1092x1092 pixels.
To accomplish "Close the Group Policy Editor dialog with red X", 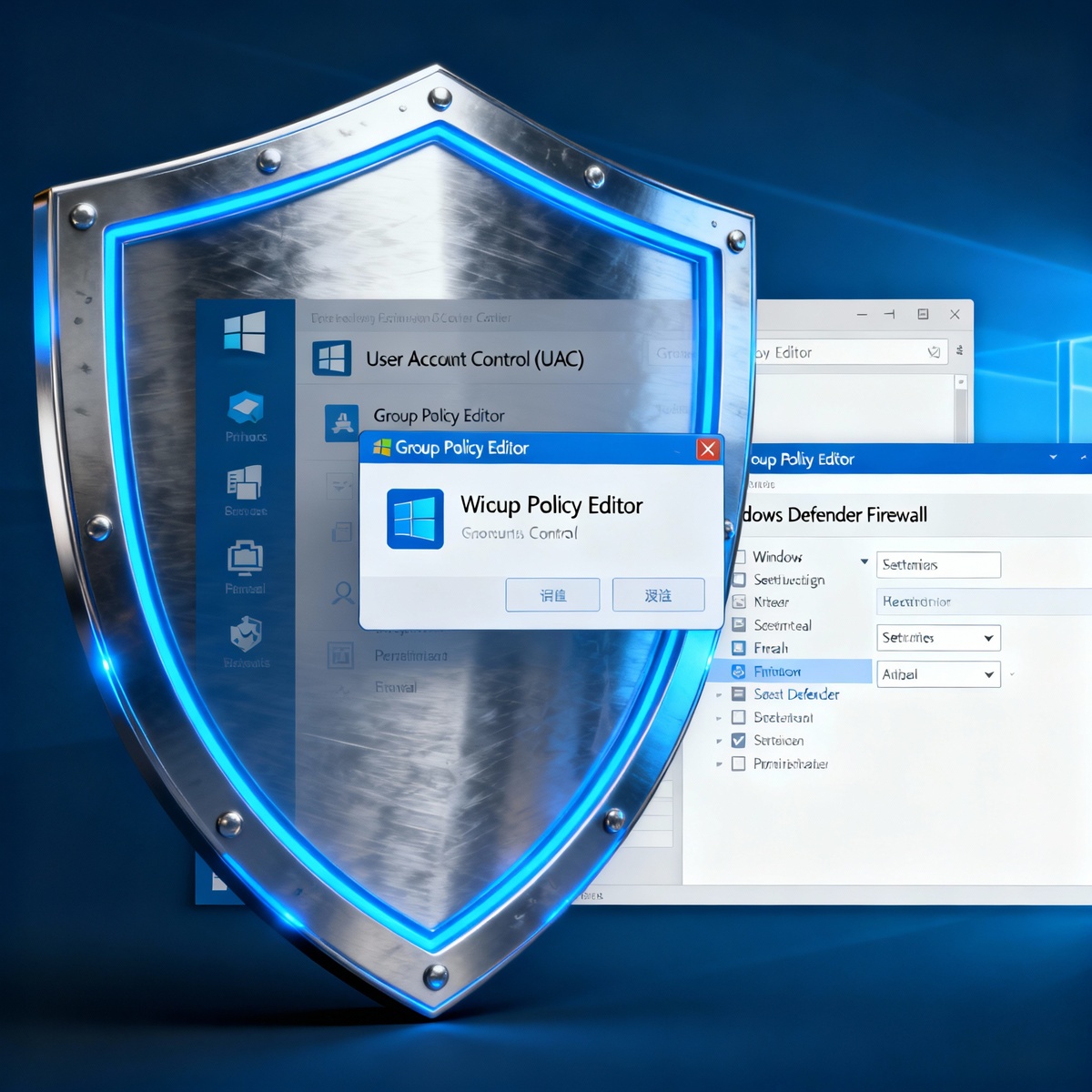I will pyautogui.click(x=708, y=449).
